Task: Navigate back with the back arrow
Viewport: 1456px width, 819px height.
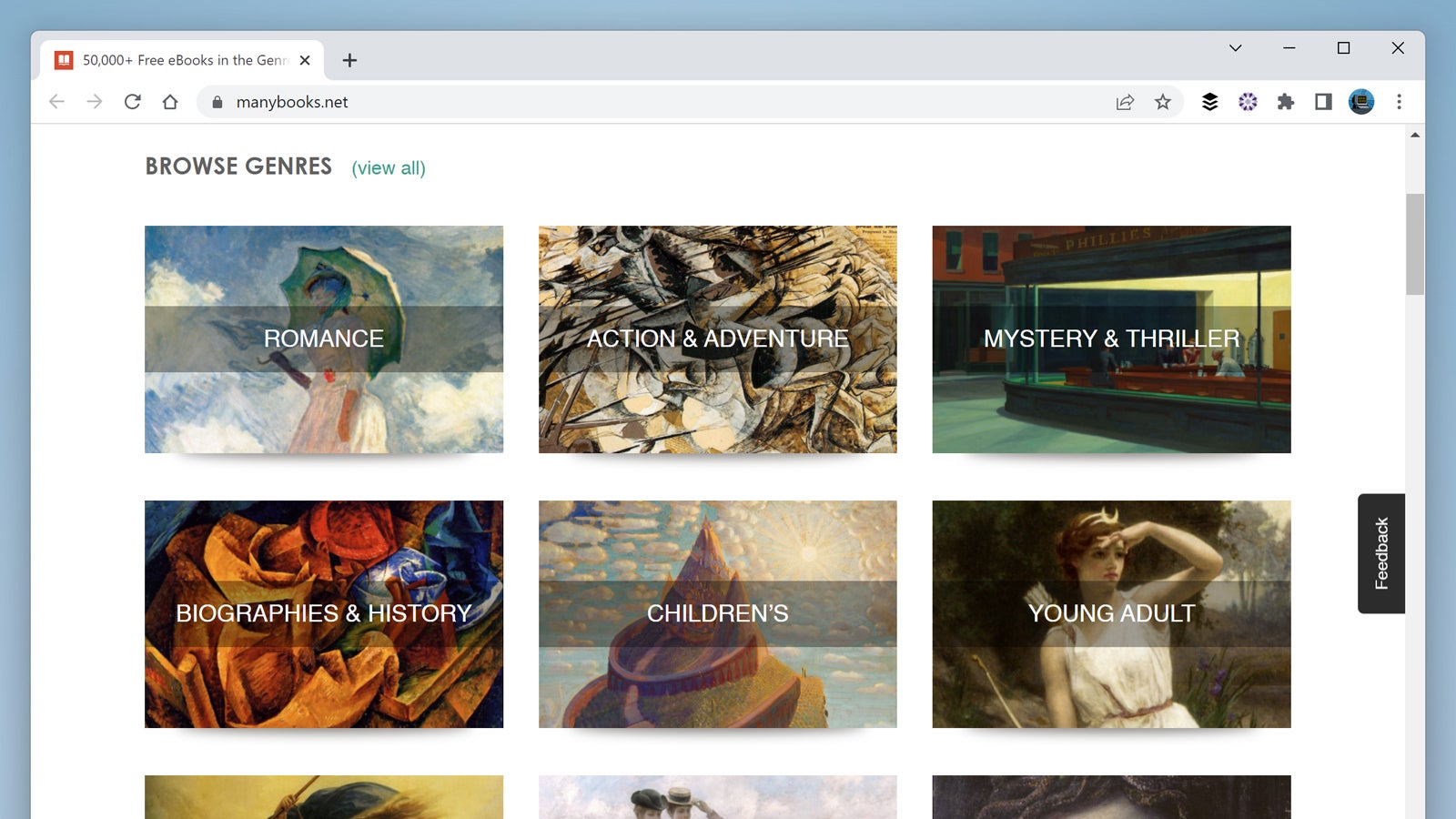Action: [x=56, y=102]
